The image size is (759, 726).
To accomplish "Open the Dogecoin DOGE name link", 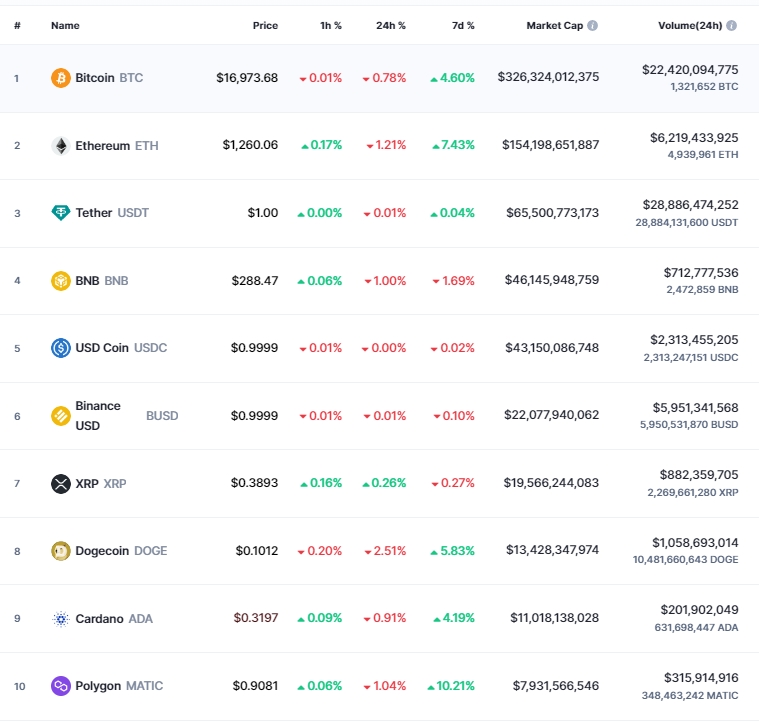I will coord(121,551).
